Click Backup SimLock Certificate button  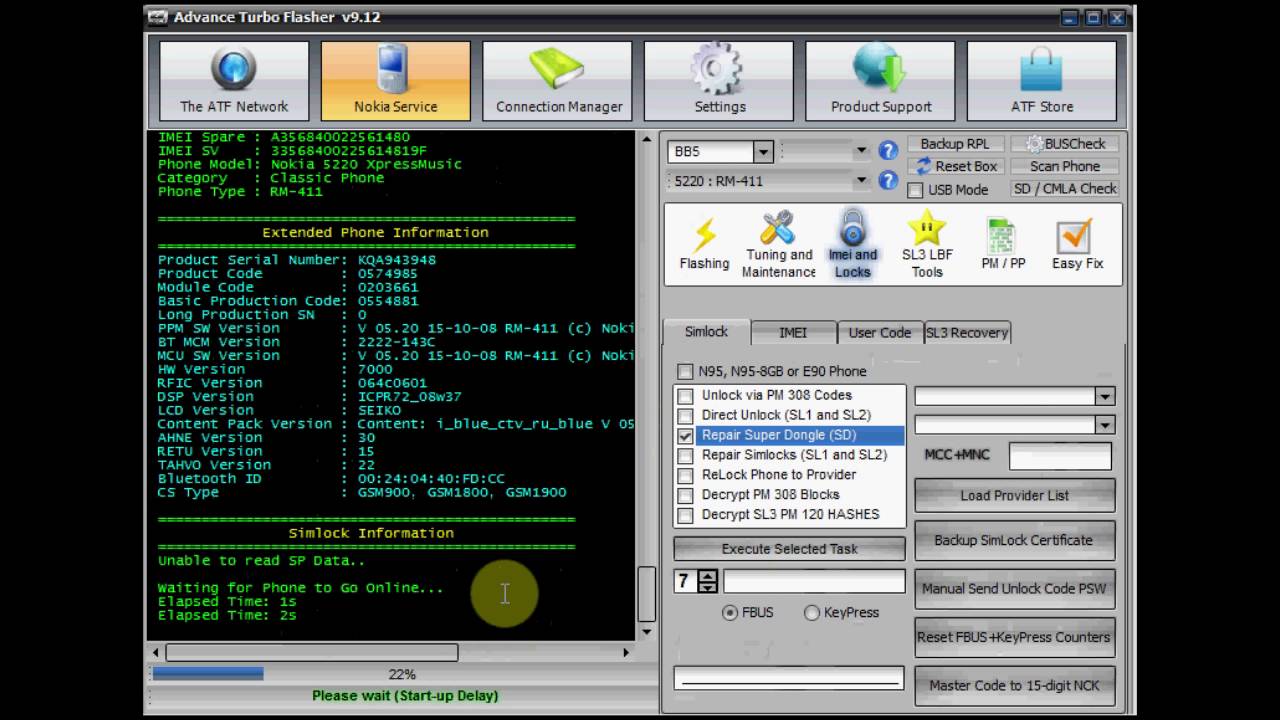(x=1014, y=540)
